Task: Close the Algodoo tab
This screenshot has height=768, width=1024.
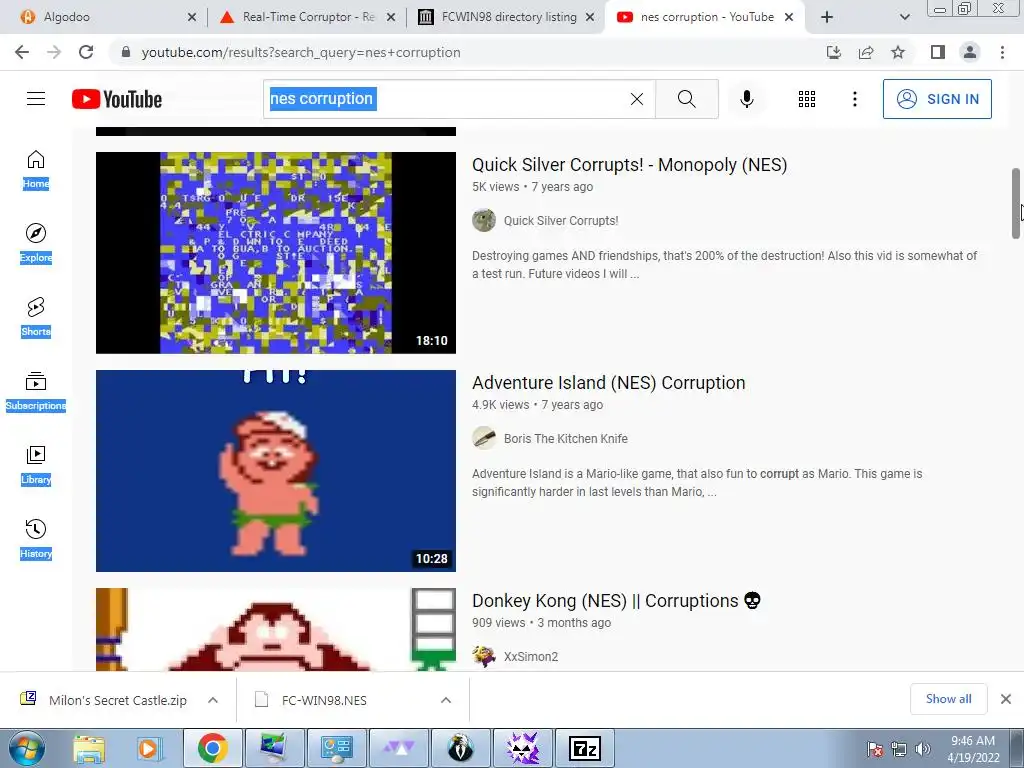Action: [x=192, y=17]
